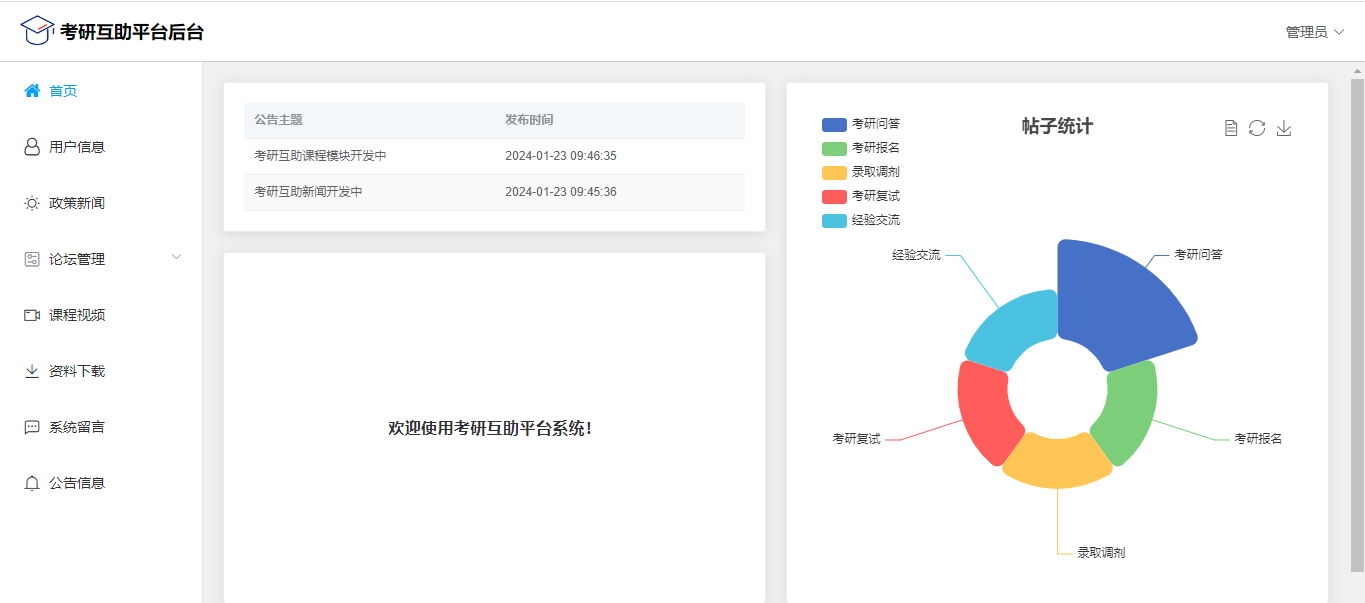This screenshot has height=603, width=1365.
Task: Navigate to 资料下载 page
Action: click(101, 371)
